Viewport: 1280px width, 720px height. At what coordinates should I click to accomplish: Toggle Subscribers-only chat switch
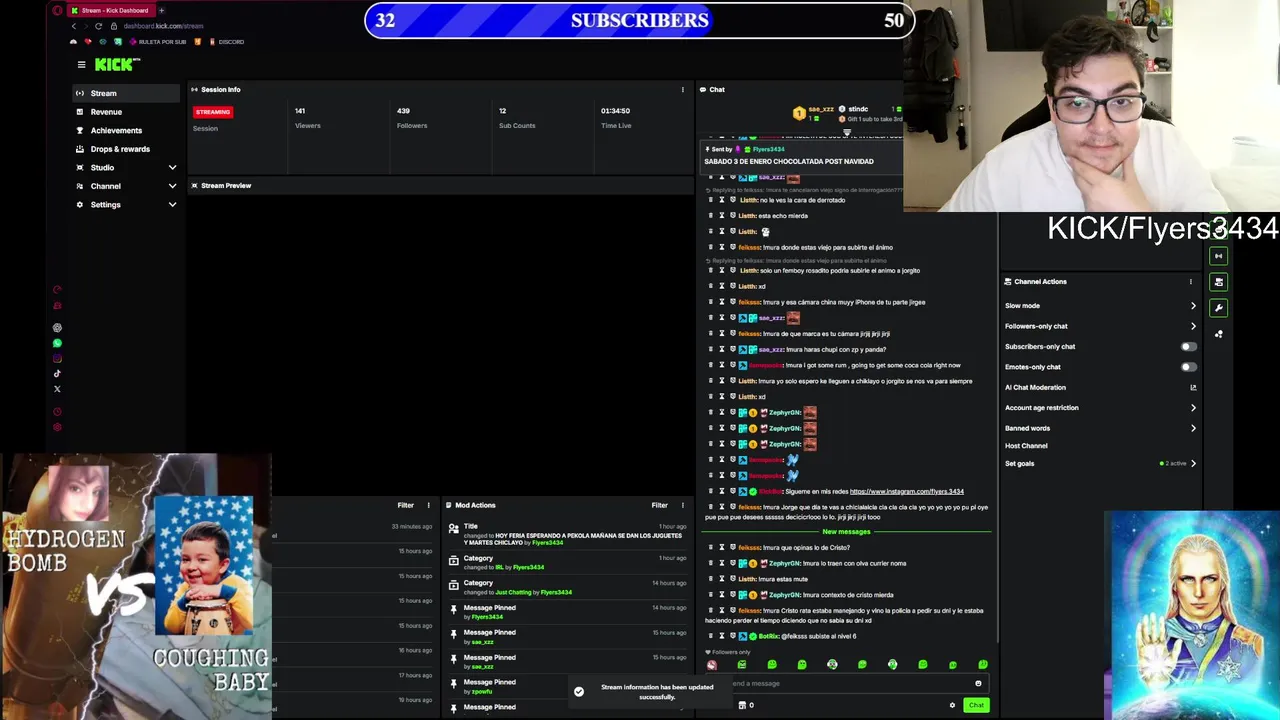coord(1188,347)
